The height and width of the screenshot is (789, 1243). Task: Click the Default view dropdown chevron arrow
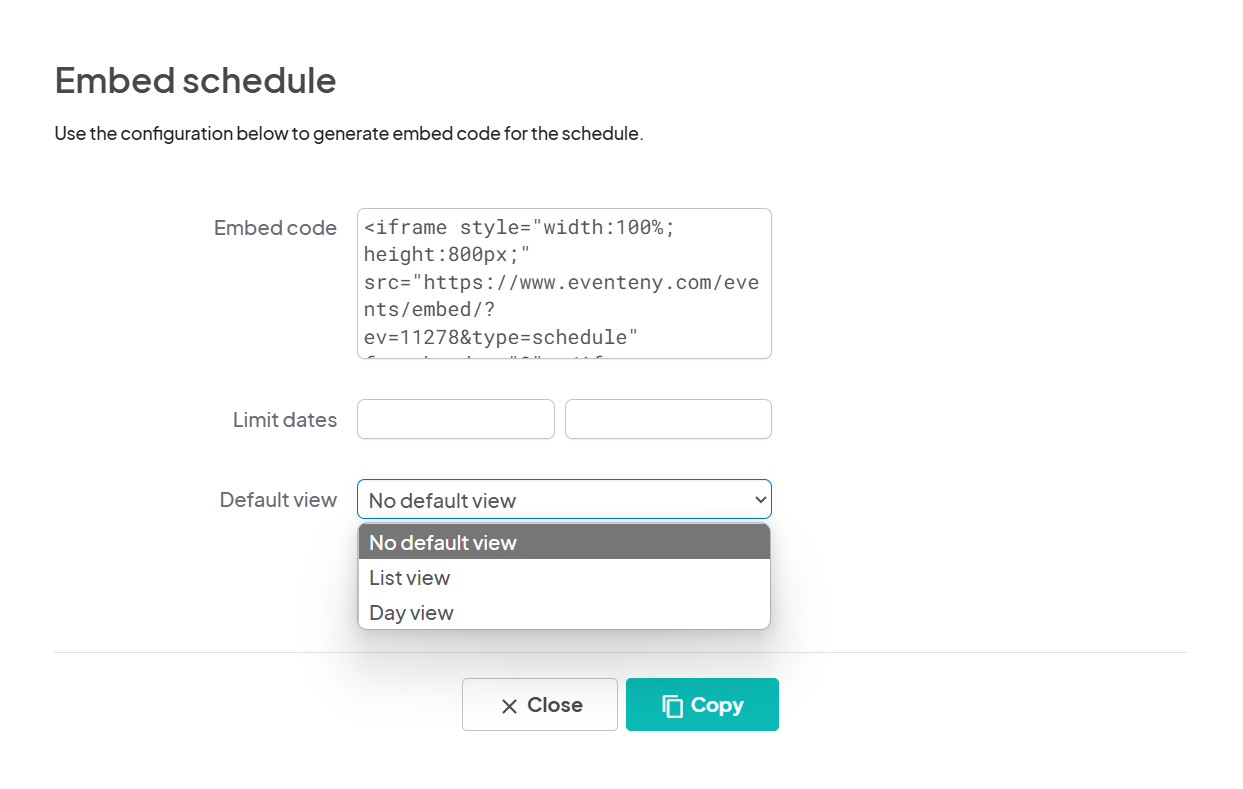(x=759, y=499)
